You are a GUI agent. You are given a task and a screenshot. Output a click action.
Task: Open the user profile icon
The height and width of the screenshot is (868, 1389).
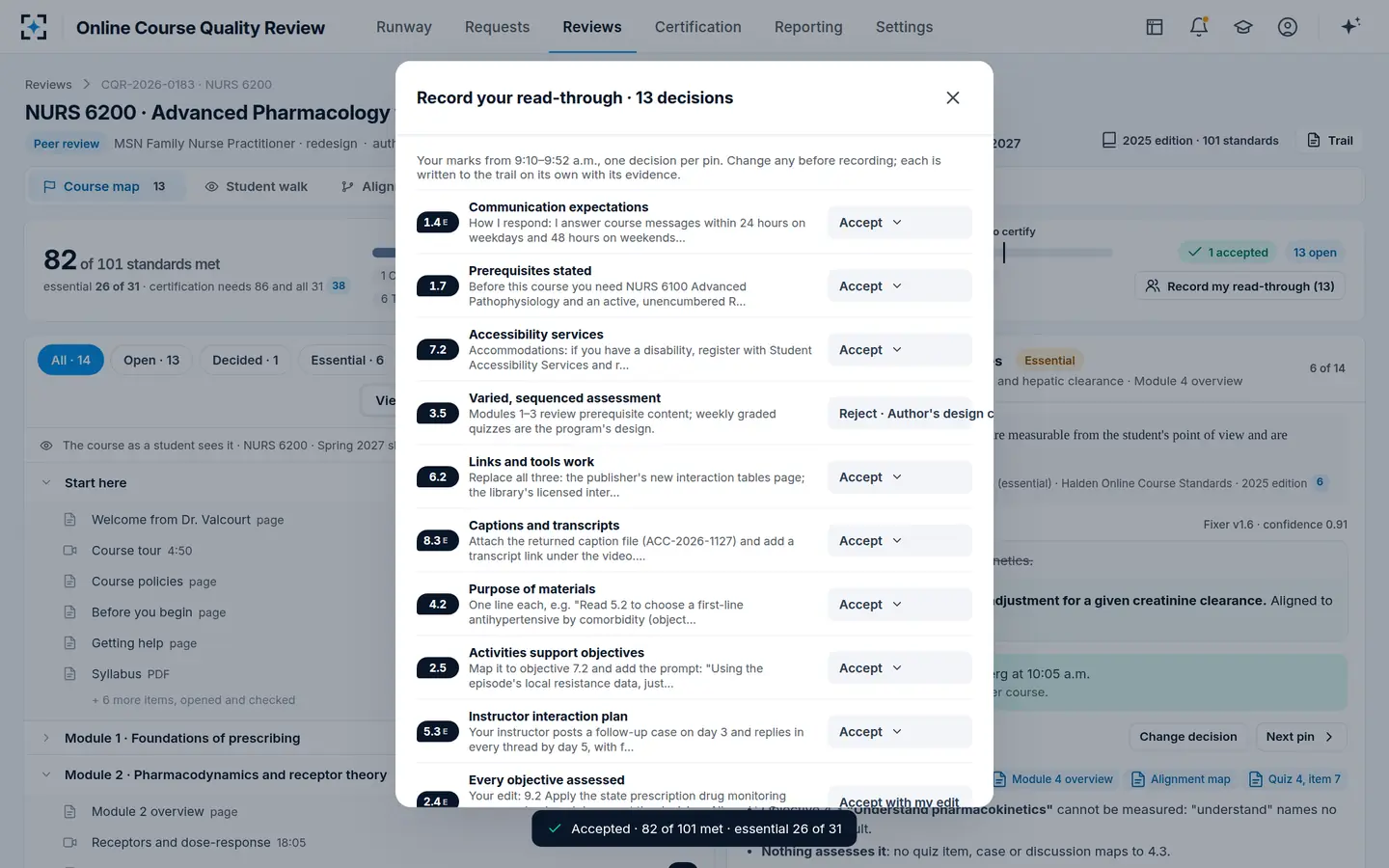tap(1288, 27)
